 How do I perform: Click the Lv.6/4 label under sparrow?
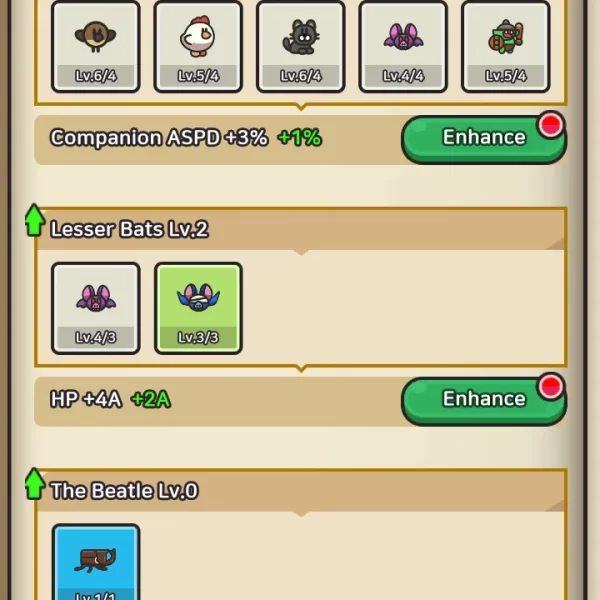point(96,76)
